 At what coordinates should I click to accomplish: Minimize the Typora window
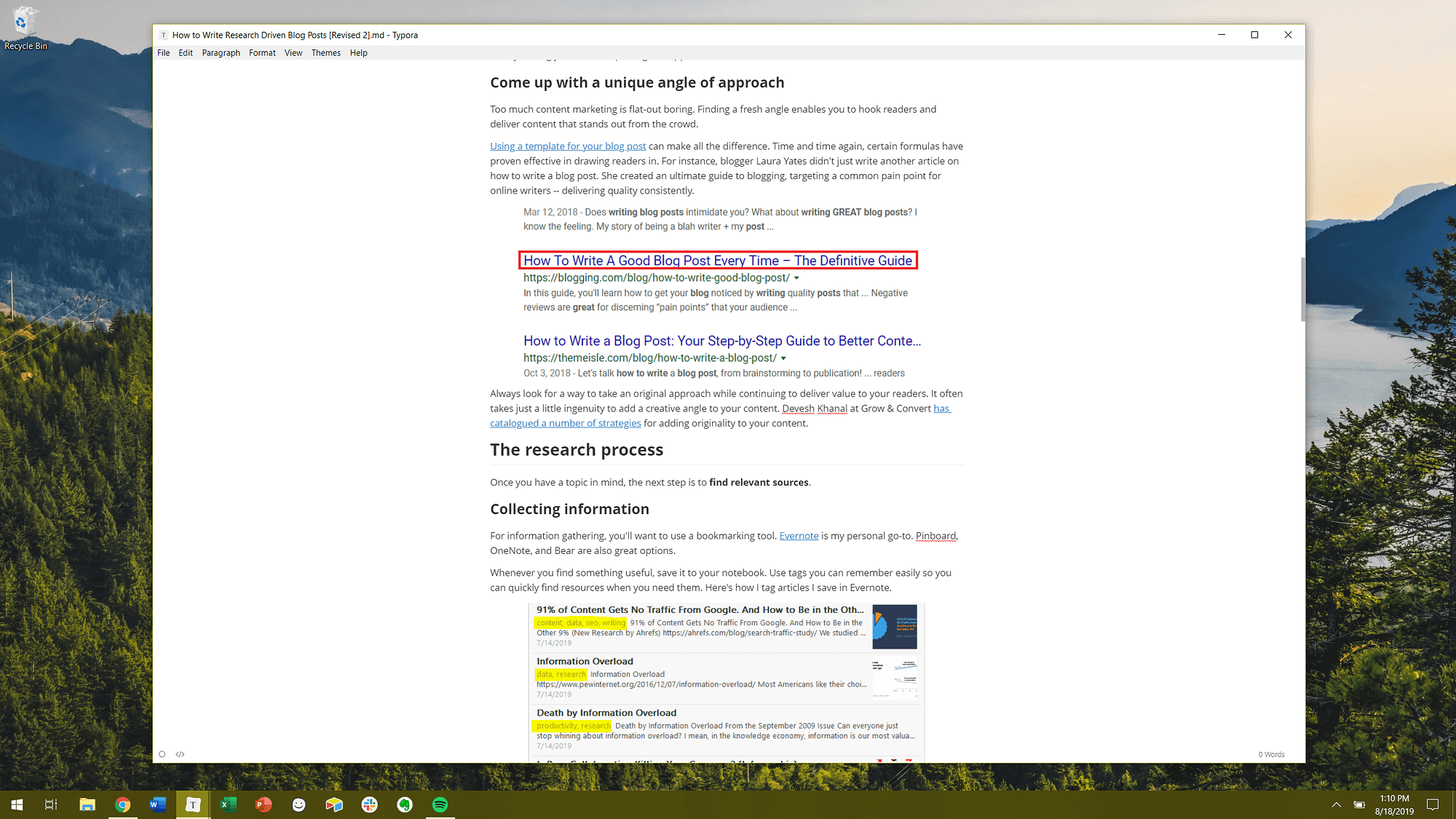tap(1222, 35)
